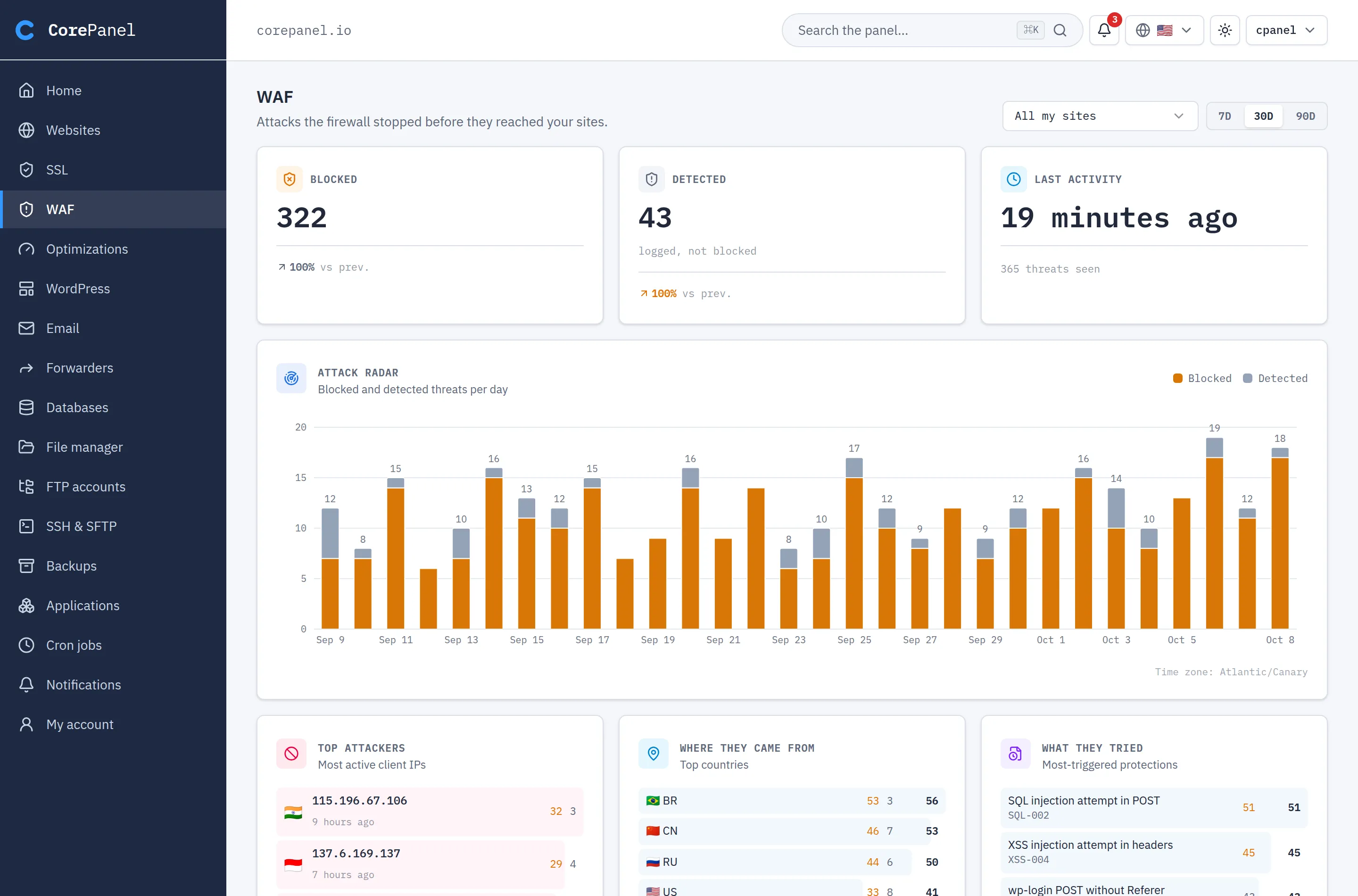Click the WAF shield icon in sidebar
This screenshot has width=1358, height=896.
(x=26, y=209)
